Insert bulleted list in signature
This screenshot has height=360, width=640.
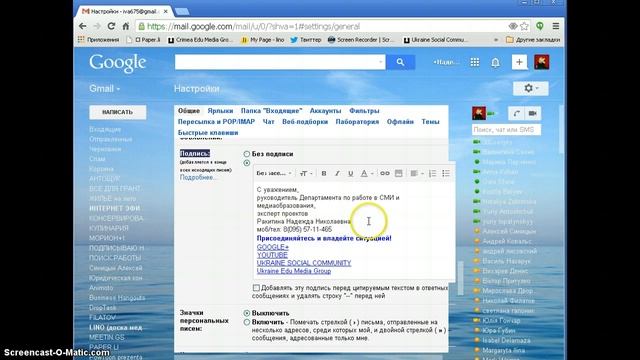[446, 173]
